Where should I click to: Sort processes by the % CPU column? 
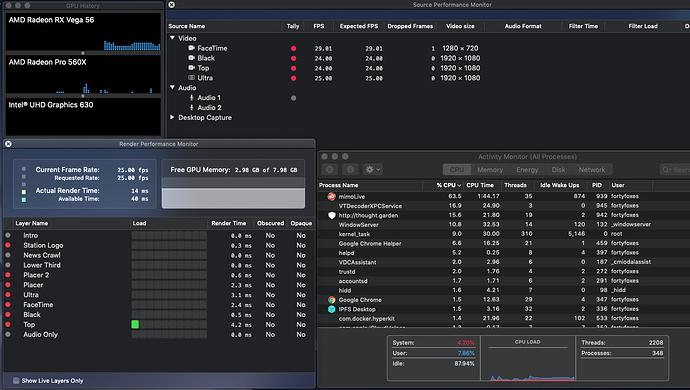click(x=448, y=185)
